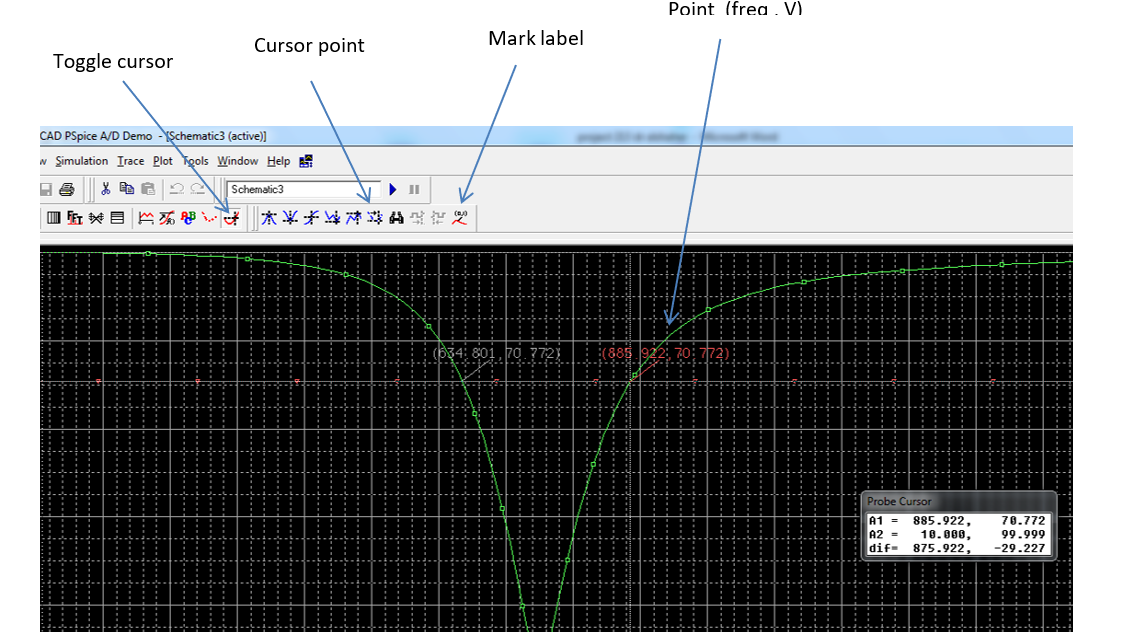Click the Cut scissors icon
The width and height of the screenshot is (1123, 636).
(106, 188)
